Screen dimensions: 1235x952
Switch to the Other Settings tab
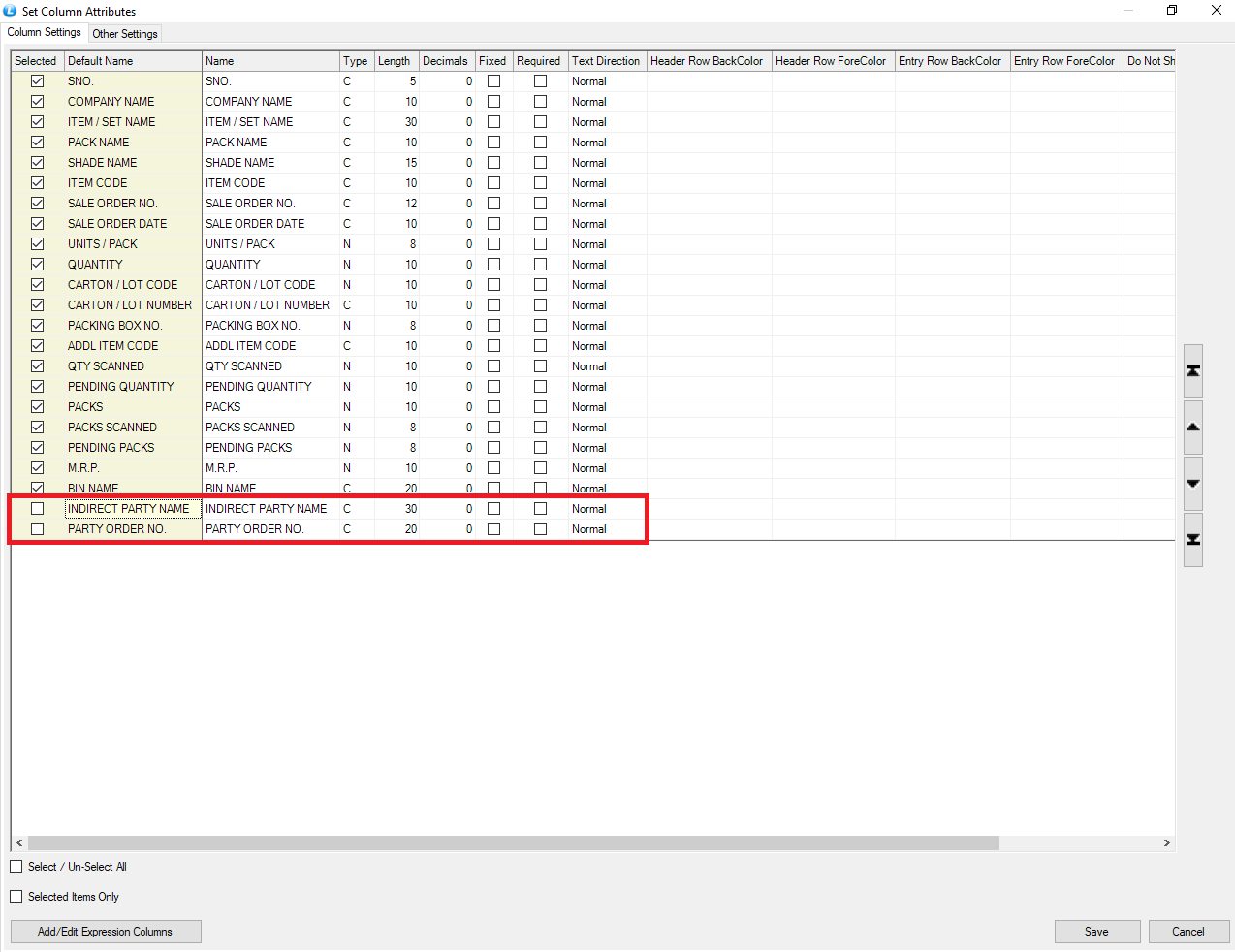pos(125,34)
